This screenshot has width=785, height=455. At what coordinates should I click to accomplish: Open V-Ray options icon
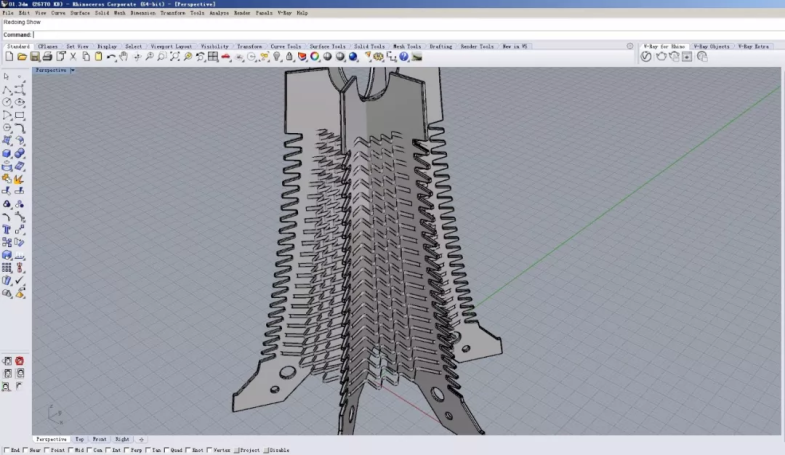click(x=647, y=57)
